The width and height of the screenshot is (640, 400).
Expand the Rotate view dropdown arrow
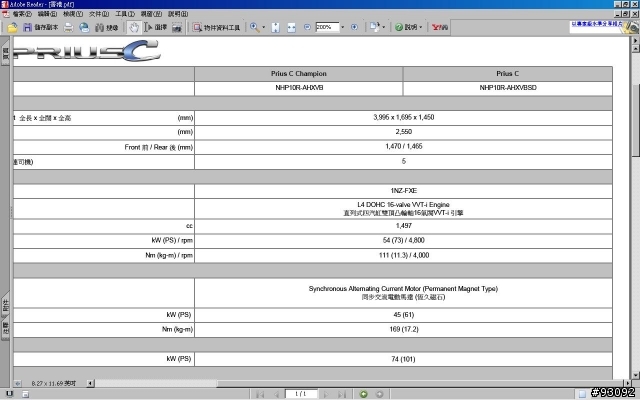[x=383, y=27]
